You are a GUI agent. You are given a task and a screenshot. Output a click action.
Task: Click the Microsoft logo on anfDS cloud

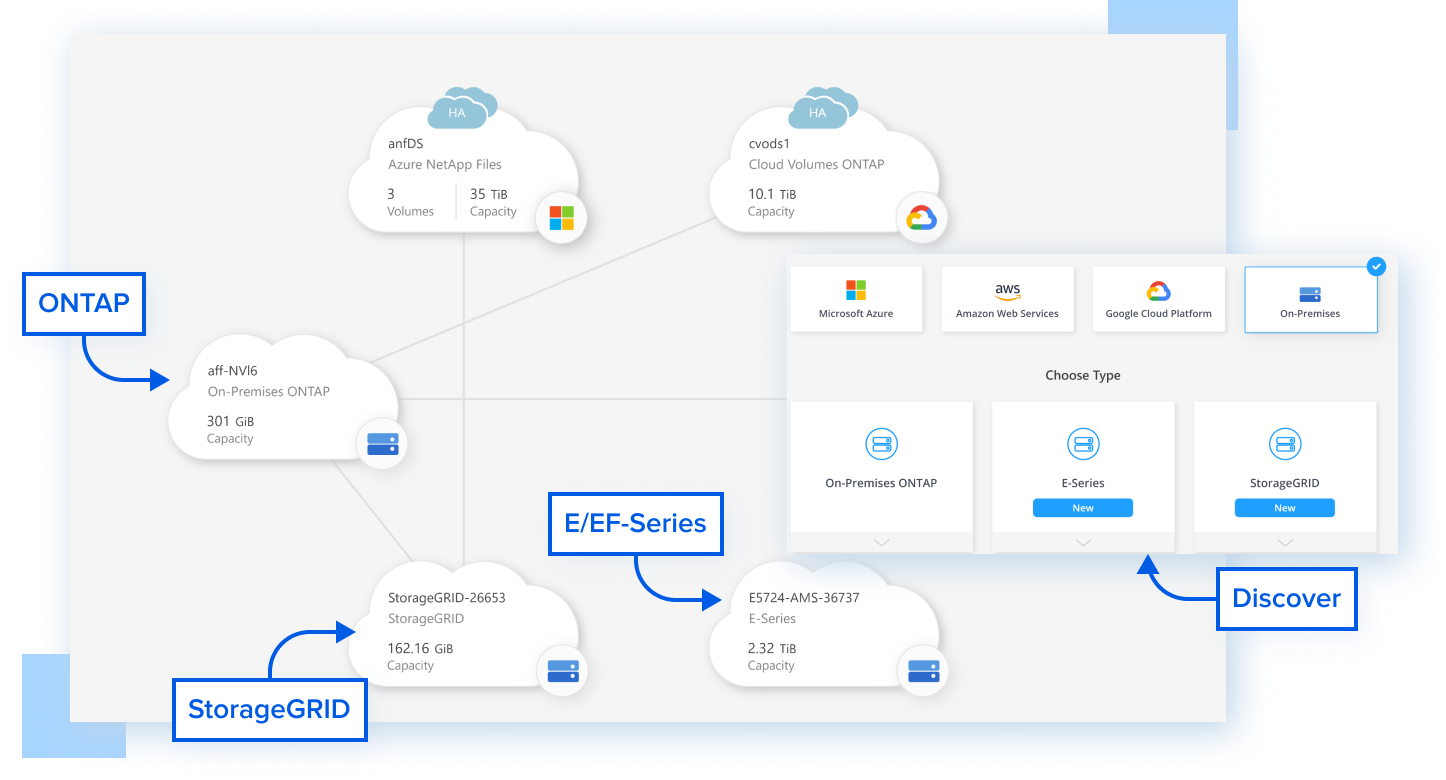[x=561, y=218]
